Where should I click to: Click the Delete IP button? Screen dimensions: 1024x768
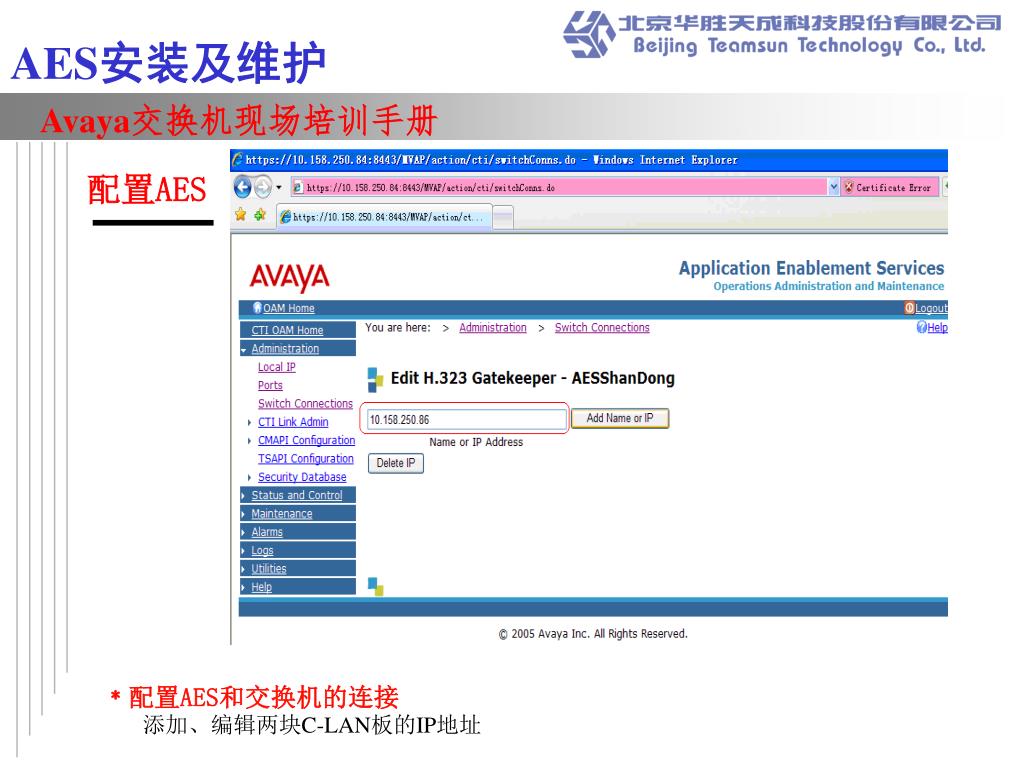point(396,463)
